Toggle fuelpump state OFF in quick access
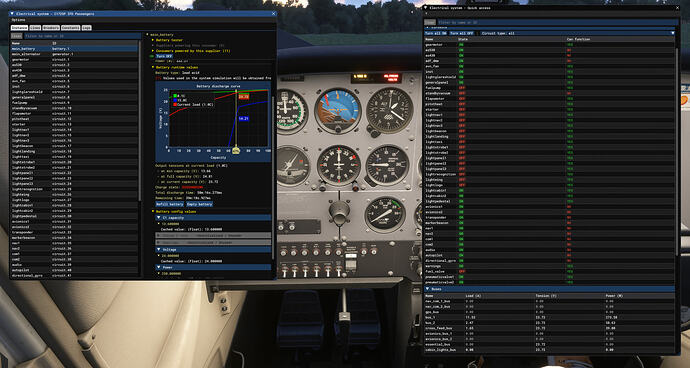This screenshot has width=690, height=368. click(462, 88)
